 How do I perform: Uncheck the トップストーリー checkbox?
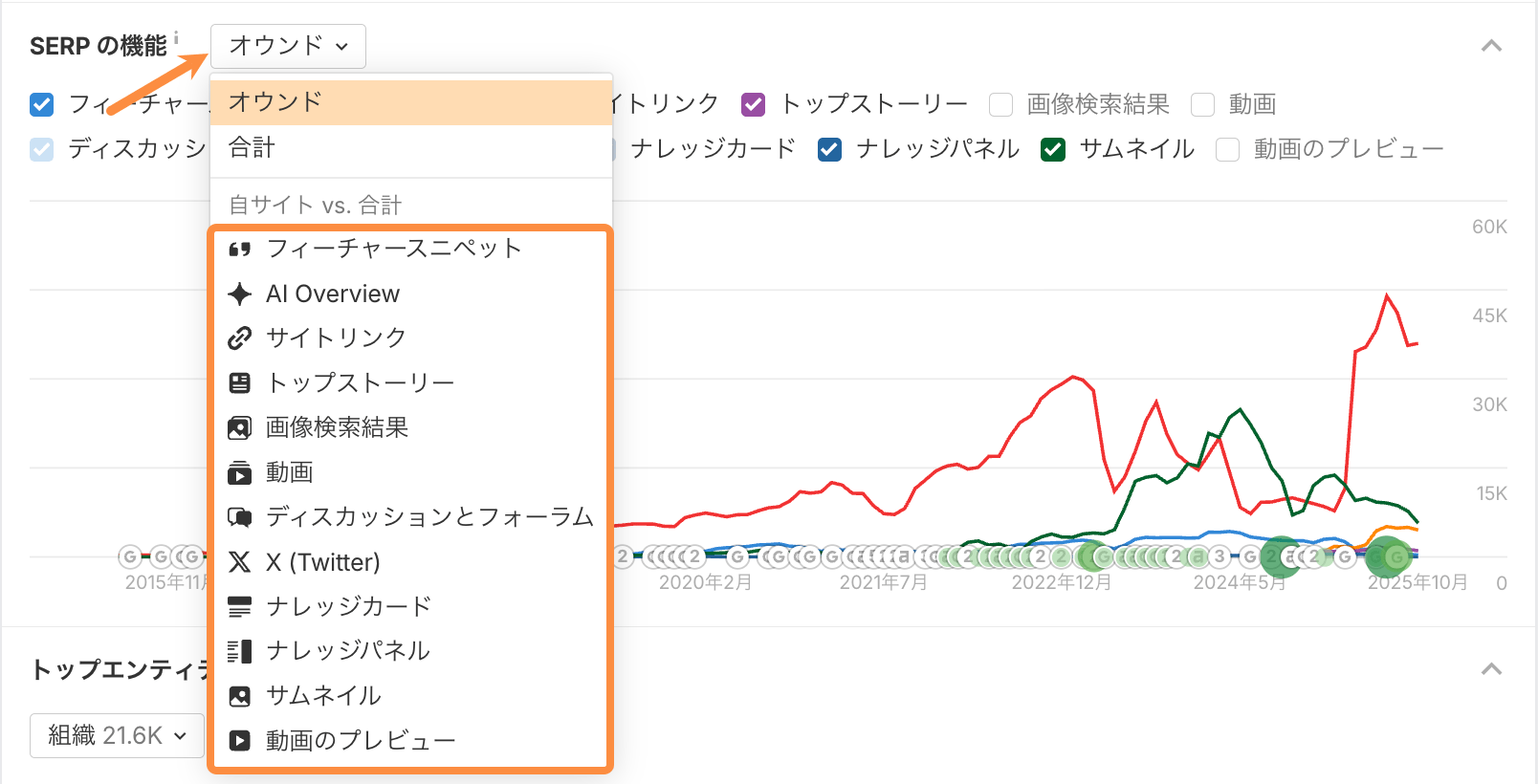point(754,104)
